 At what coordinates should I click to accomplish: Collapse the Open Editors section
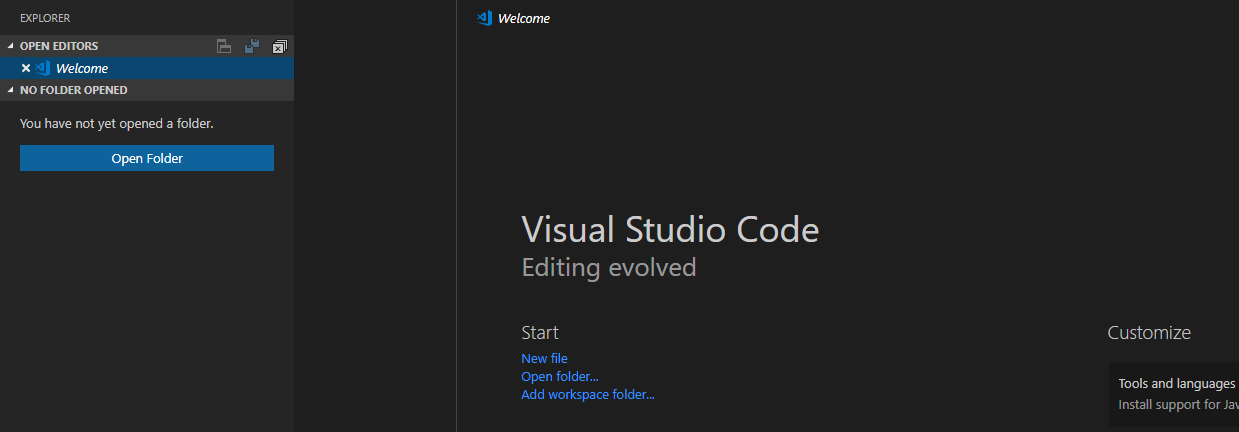click(x=12, y=46)
